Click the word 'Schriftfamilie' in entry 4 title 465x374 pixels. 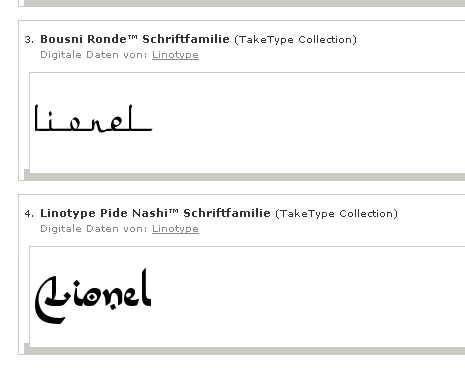pos(227,213)
